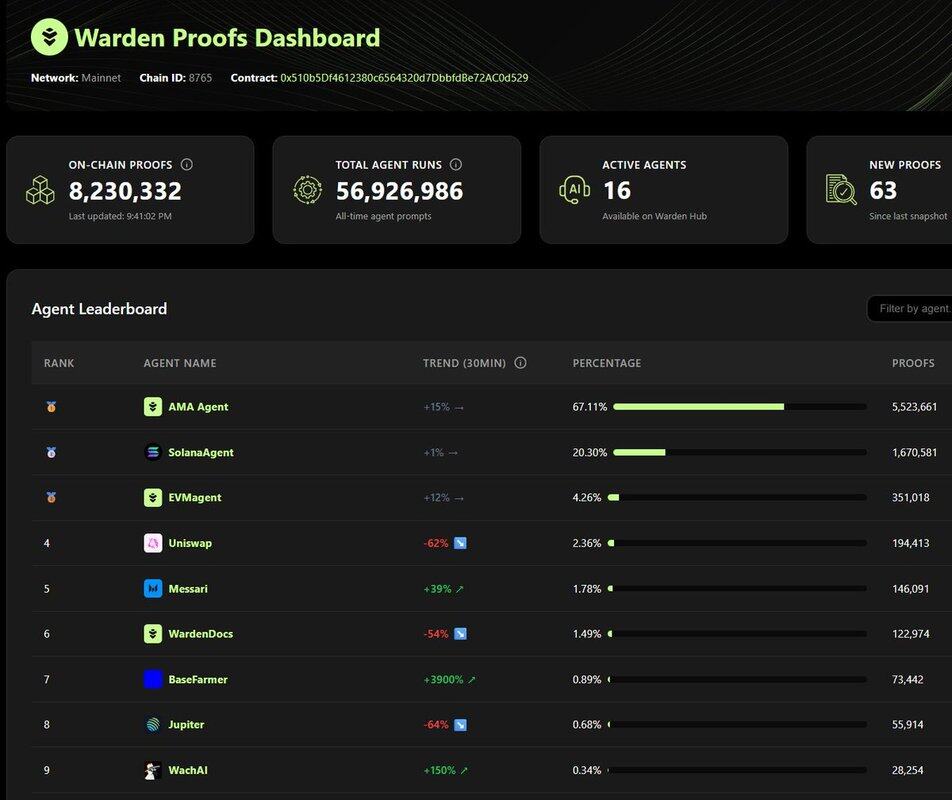Focus the Filter by agent input field
The width and height of the screenshot is (952, 800).
[912, 309]
